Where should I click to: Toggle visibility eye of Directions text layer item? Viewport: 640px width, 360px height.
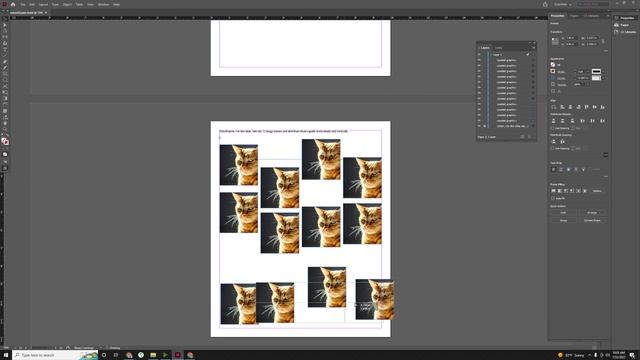pyautogui.click(x=479, y=126)
